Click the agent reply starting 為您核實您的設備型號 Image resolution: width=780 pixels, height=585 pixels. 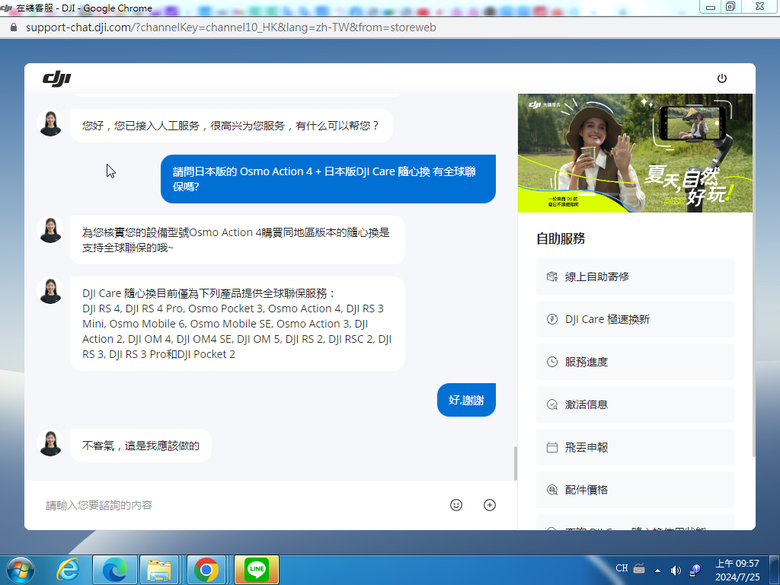point(237,240)
